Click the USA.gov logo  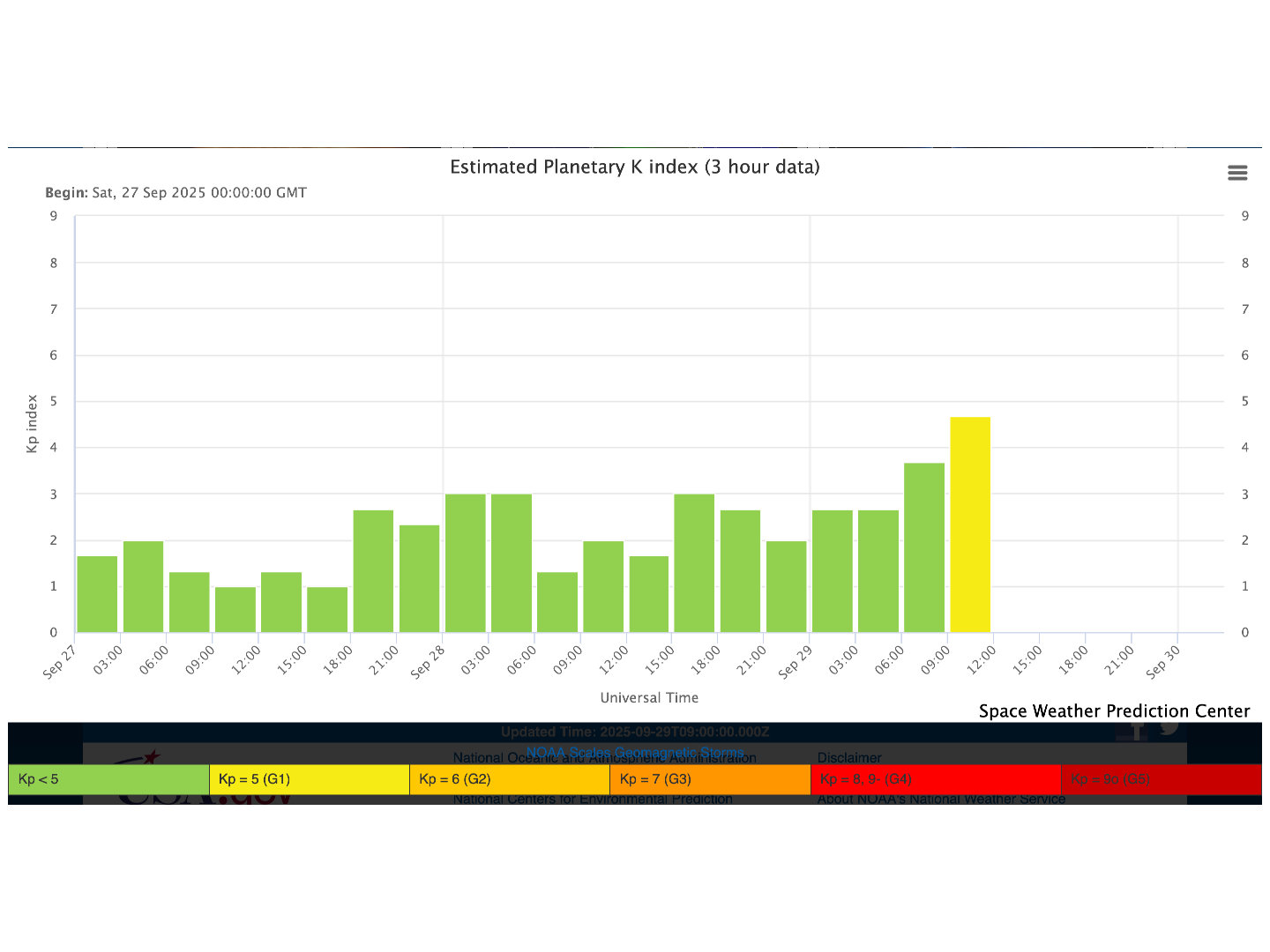click(x=205, y=800)
